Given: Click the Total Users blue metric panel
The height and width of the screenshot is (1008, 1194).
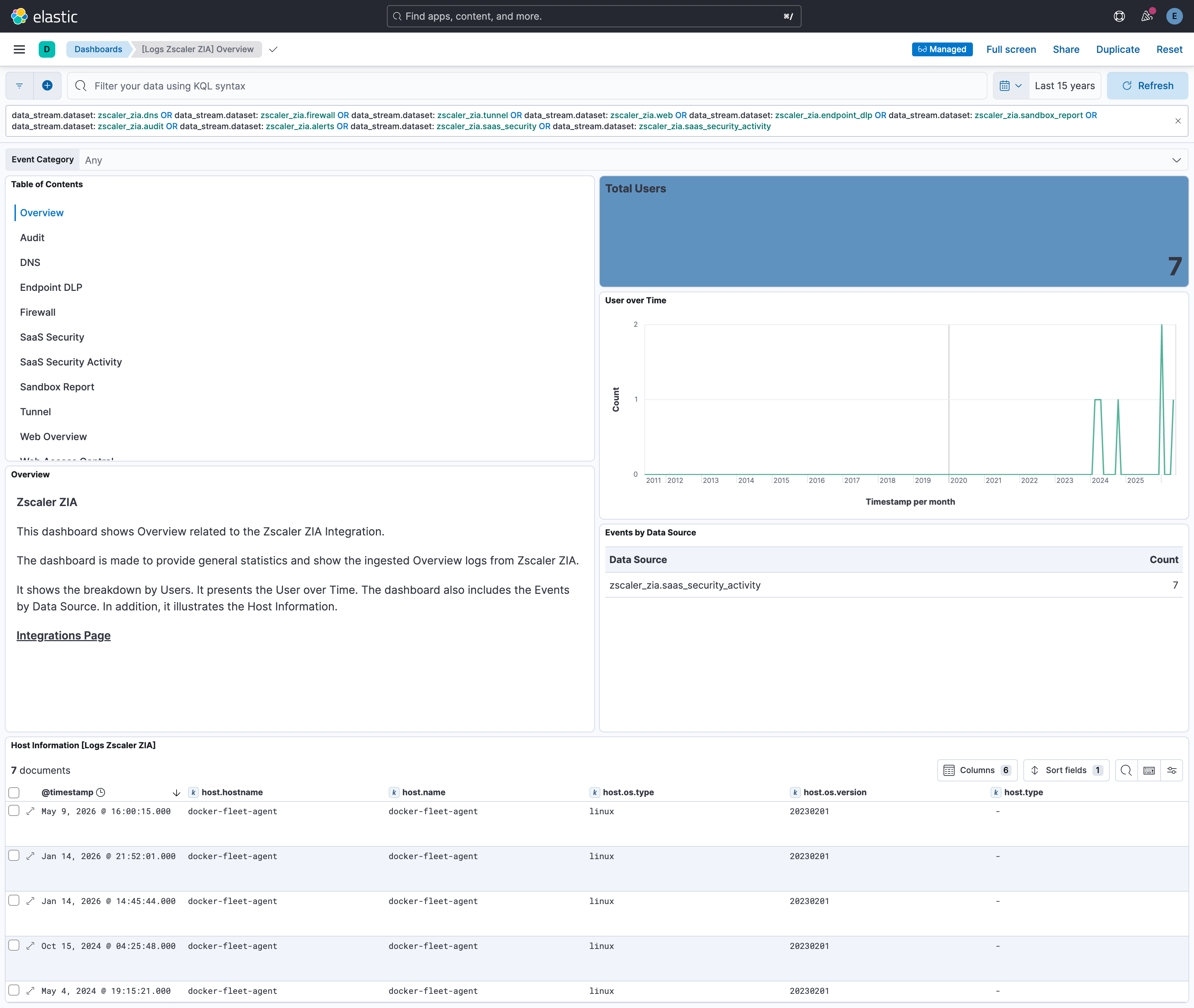Looking at the screenshot, I should 894,231.
